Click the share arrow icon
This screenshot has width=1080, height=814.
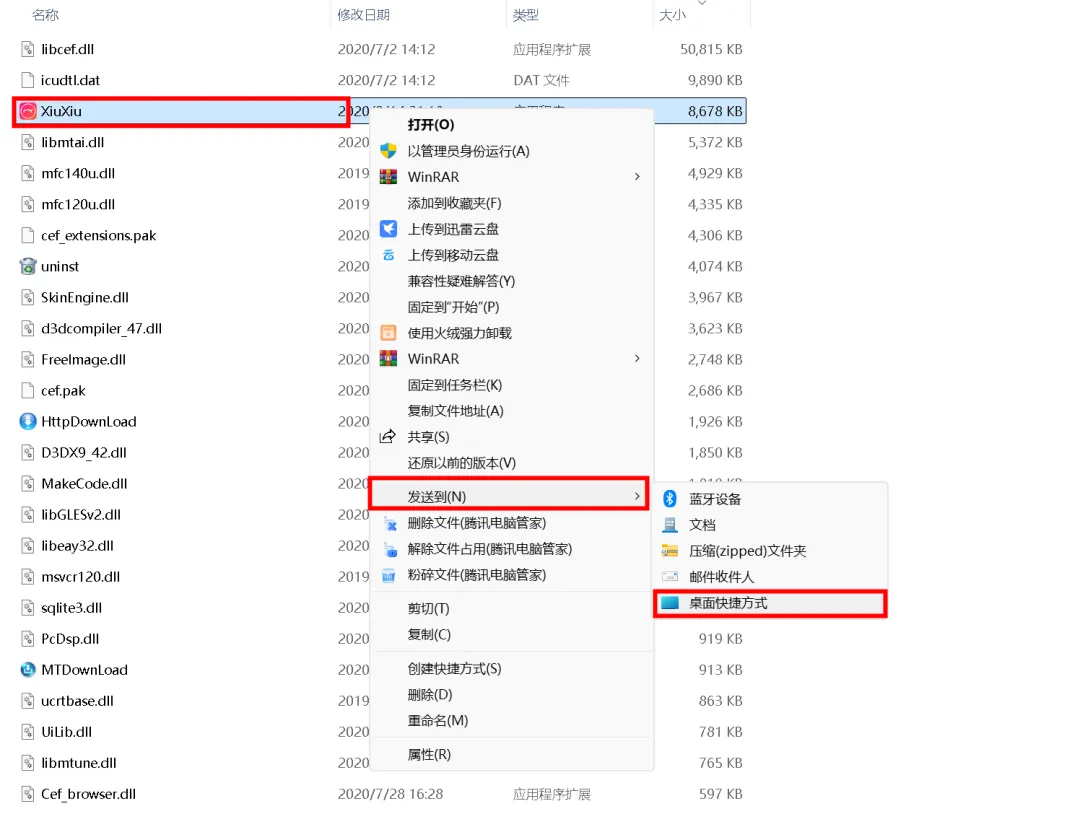click(x=388, y=436)
